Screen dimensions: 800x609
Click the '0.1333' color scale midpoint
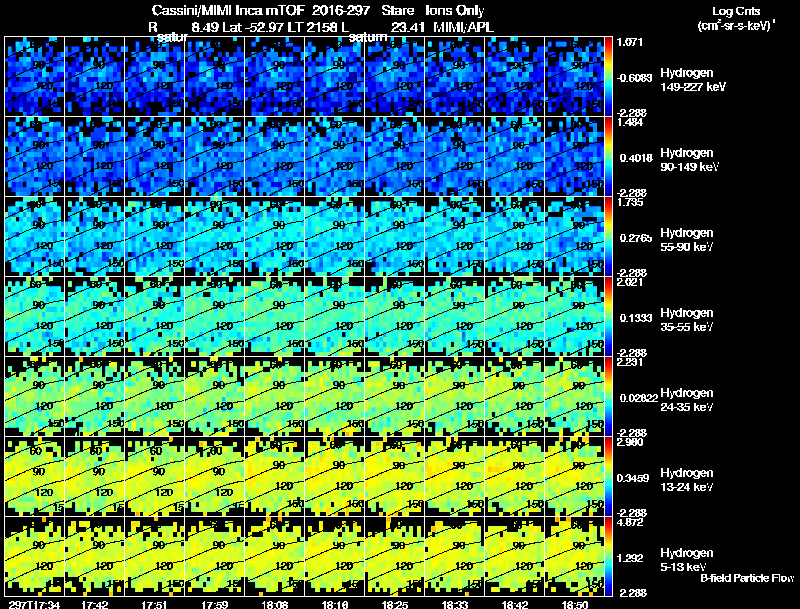(636, 318)
